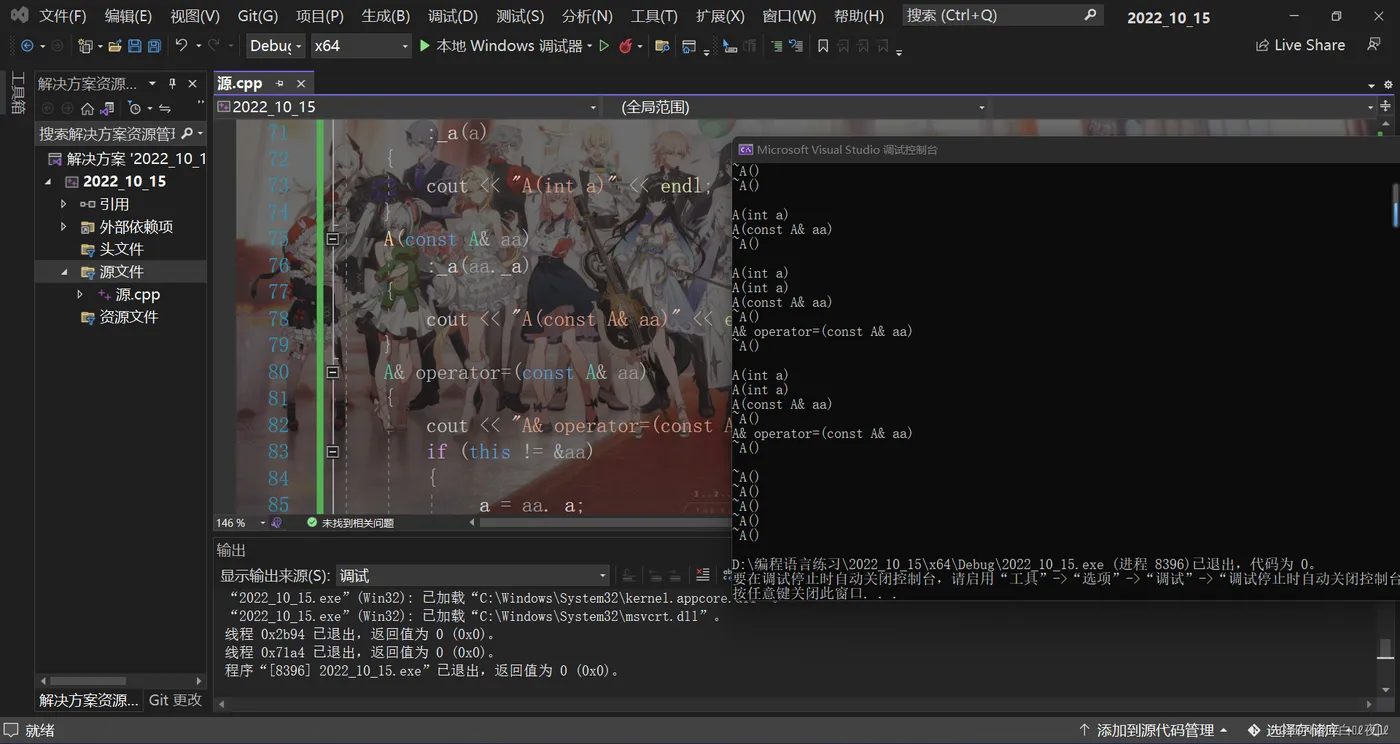Pin the Solution Explorer panel

point(172,84)
